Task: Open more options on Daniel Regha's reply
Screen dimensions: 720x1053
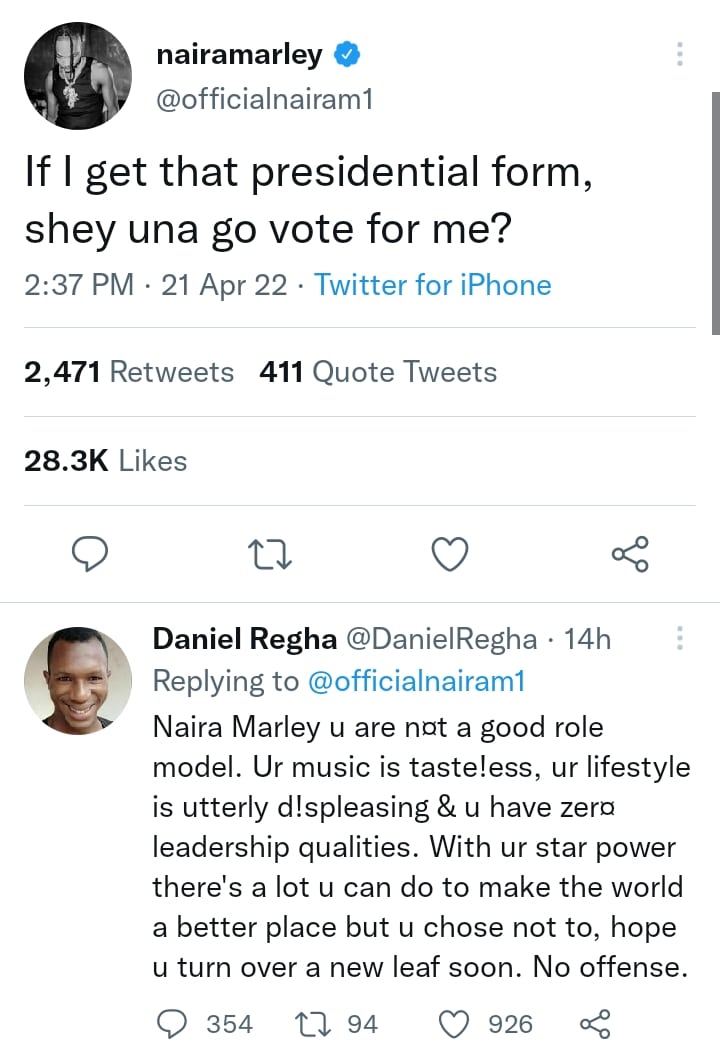Action: click(x=680, y=638)
